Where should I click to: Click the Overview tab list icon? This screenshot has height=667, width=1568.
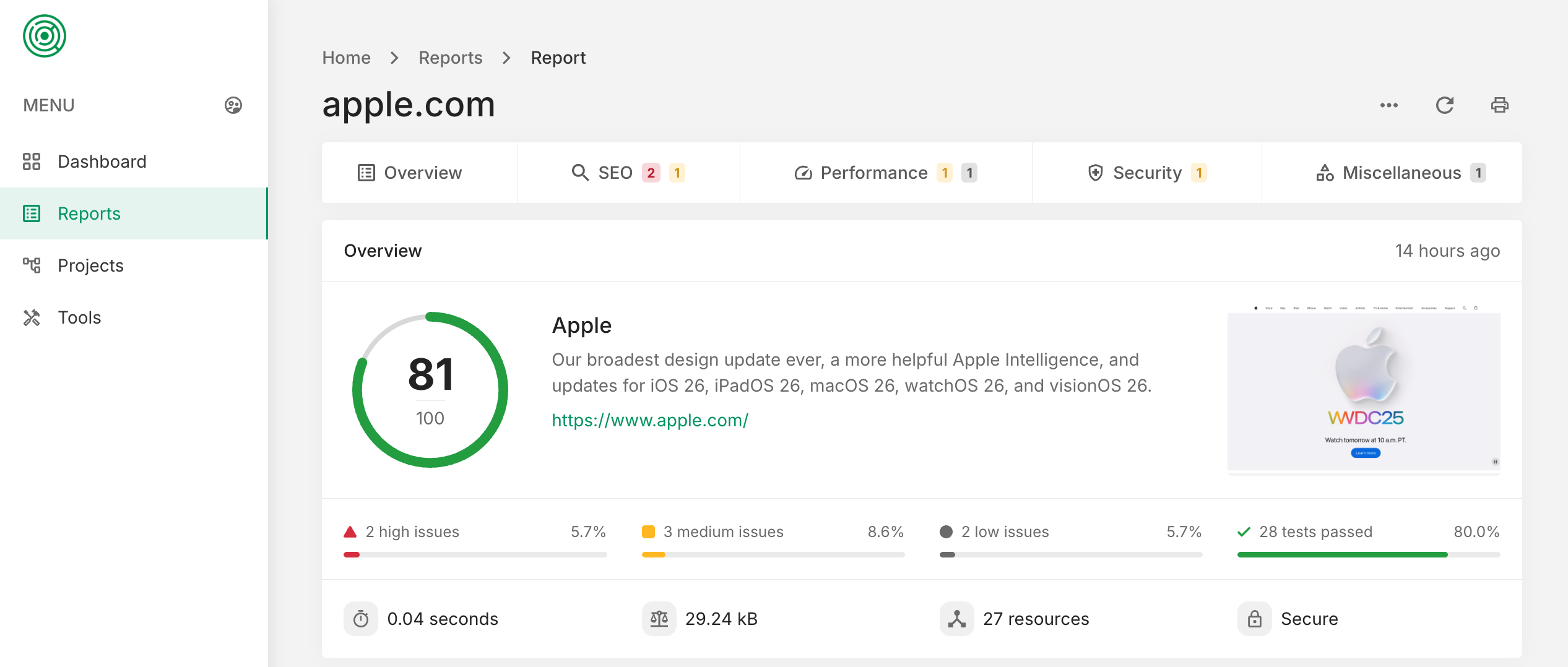[366, 173]
